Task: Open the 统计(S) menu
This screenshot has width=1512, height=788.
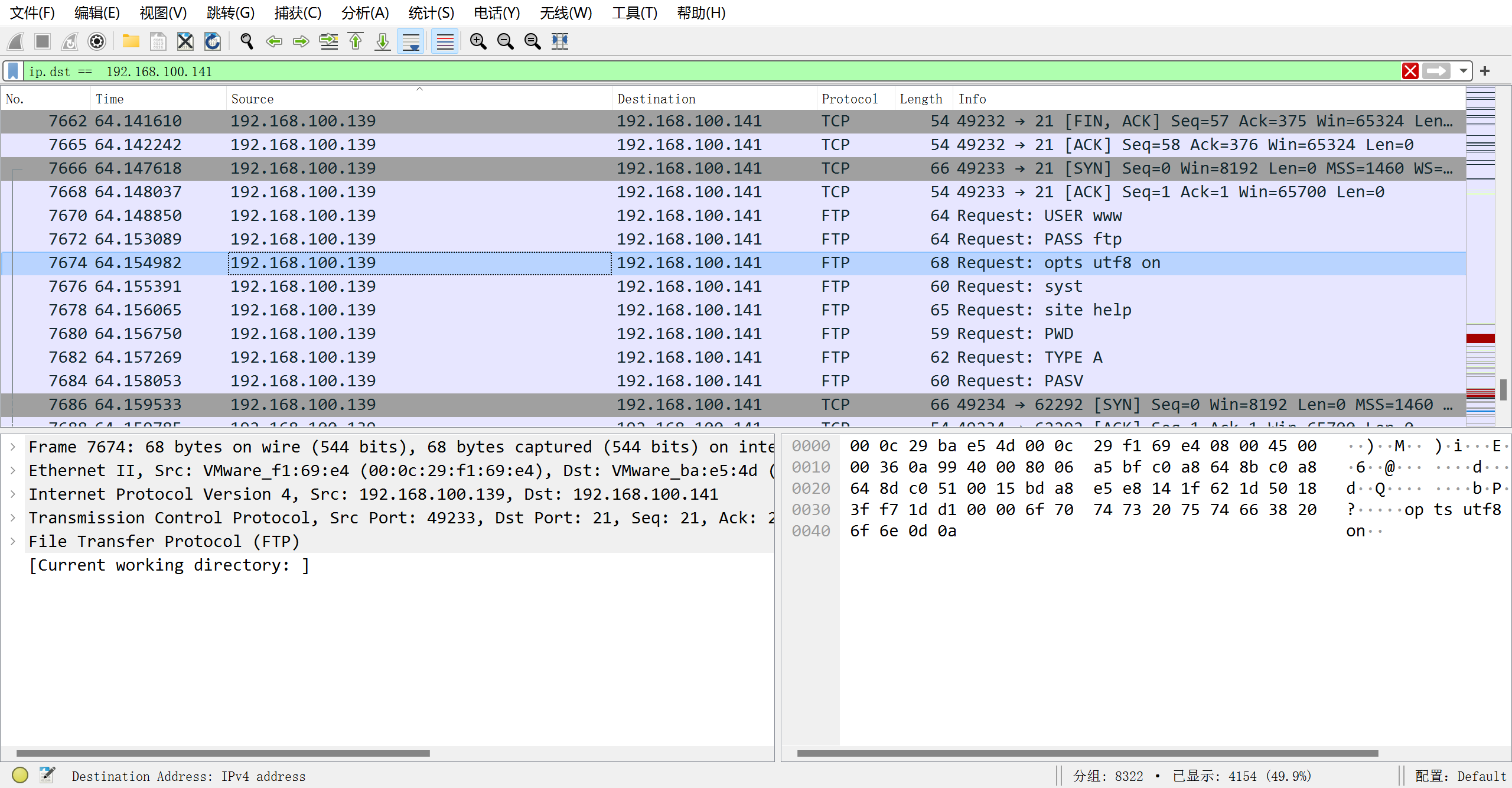Action: [x=431, y=13]
